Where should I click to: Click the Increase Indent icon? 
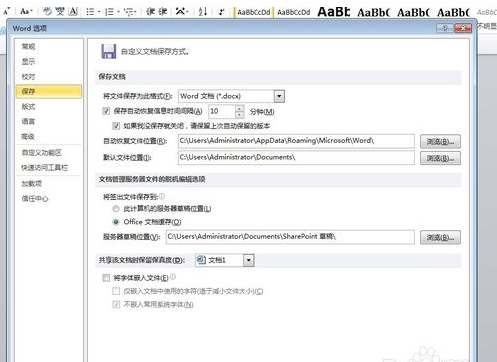click(163, 12)
